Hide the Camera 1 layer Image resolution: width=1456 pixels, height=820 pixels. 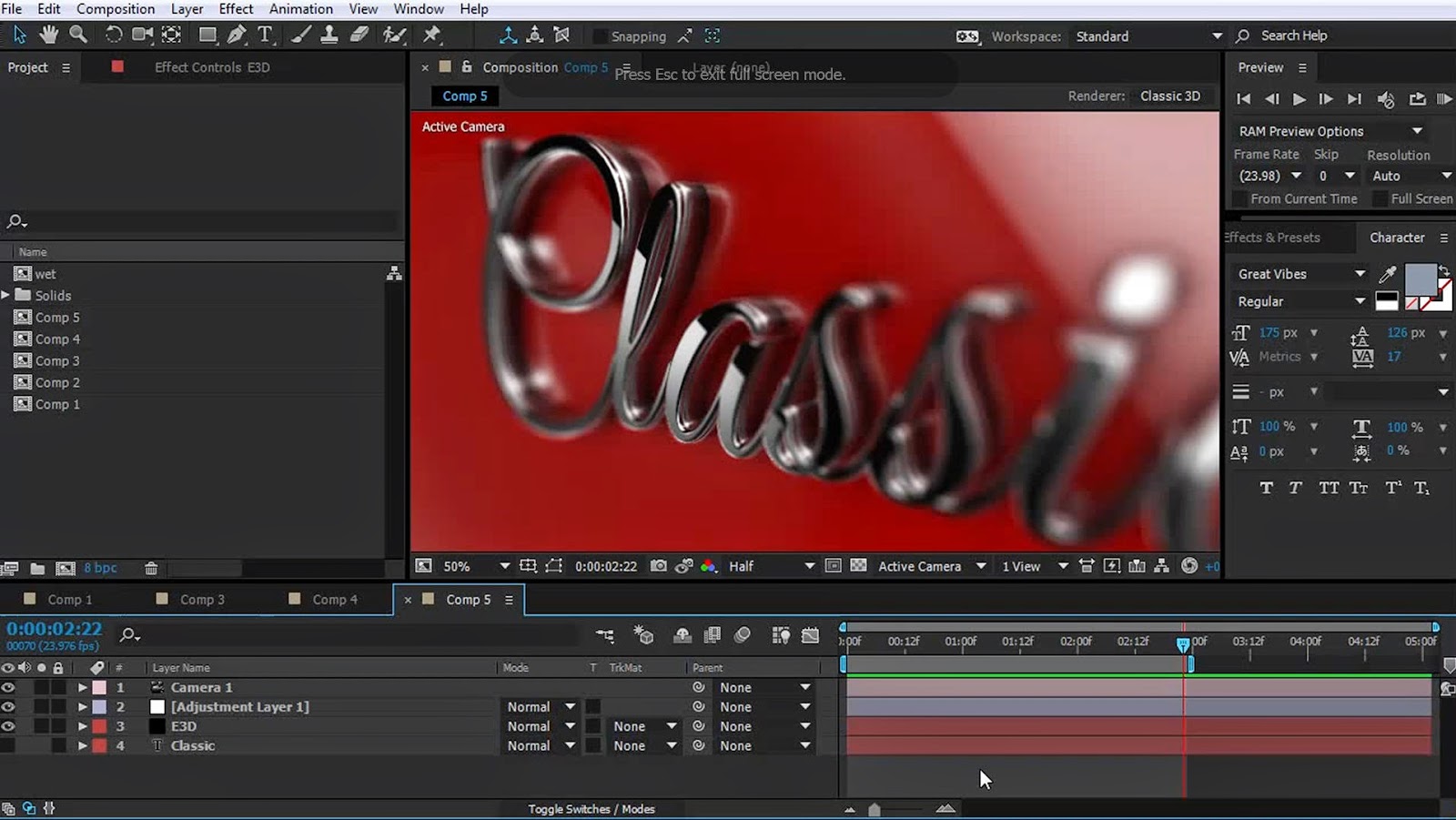coord(8,687)
